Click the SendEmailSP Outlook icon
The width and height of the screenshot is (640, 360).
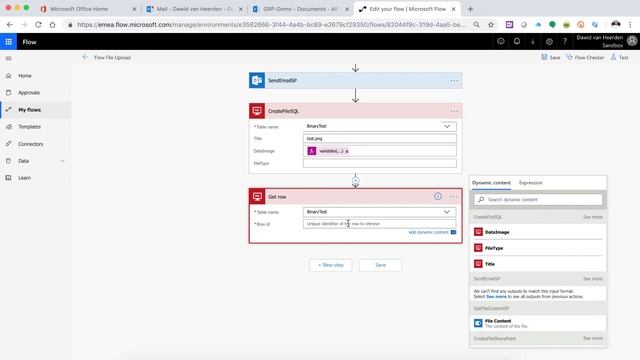click(x=257, y=80)
